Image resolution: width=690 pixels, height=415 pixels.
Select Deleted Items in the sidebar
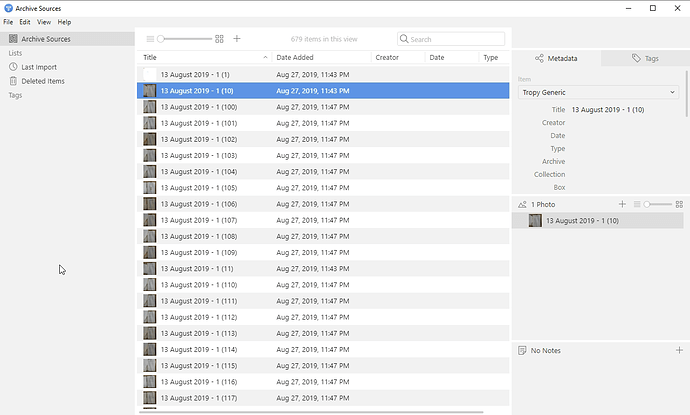[x=67, y=81]
